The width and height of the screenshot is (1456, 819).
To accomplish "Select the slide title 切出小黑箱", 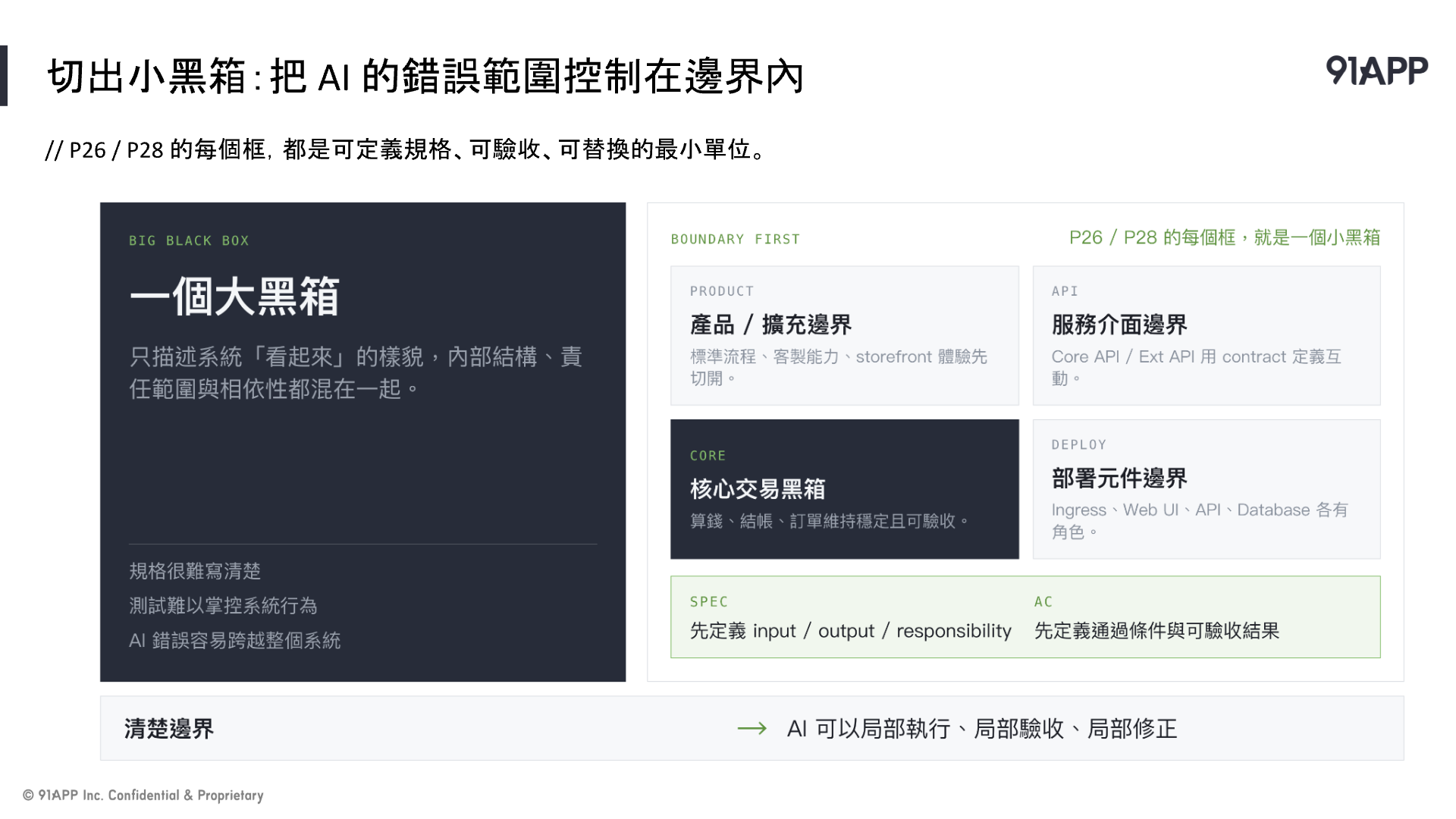I will pos(425,77).
